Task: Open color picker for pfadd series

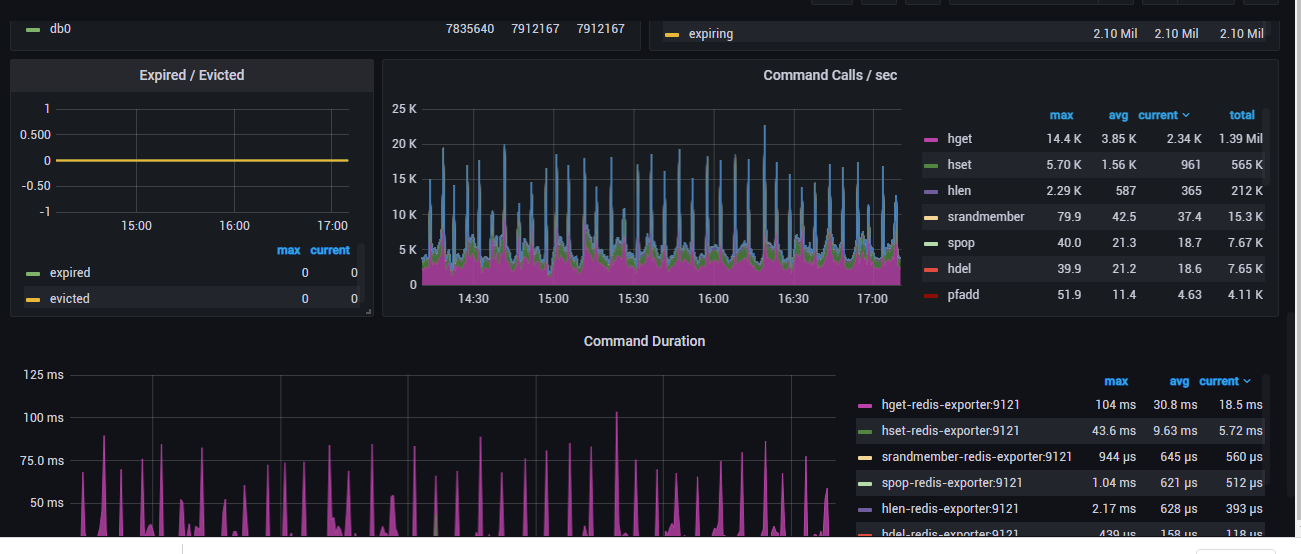Action: tap(931, 295)
